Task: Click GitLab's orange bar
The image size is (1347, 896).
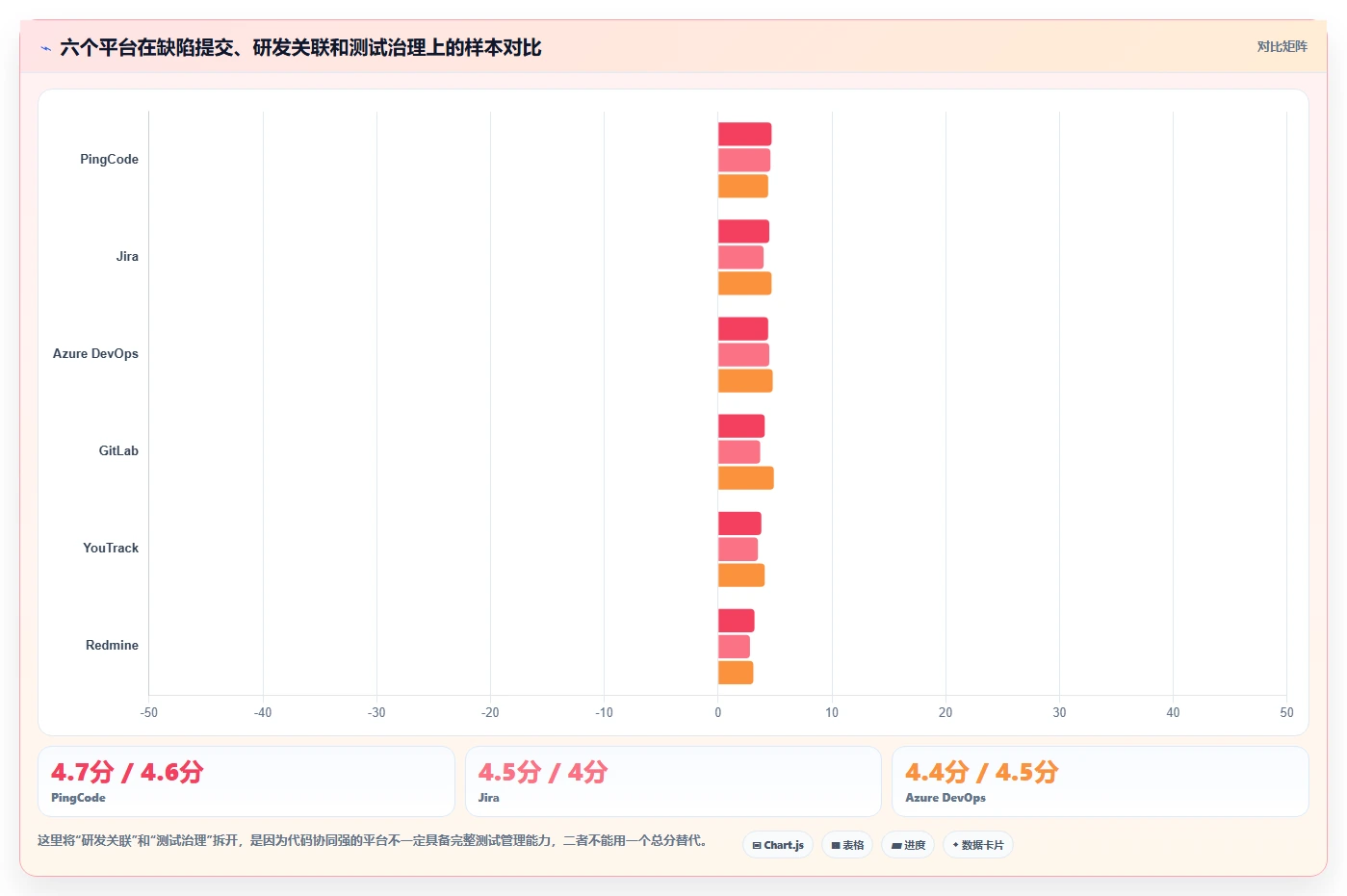Action: point(745,477)
